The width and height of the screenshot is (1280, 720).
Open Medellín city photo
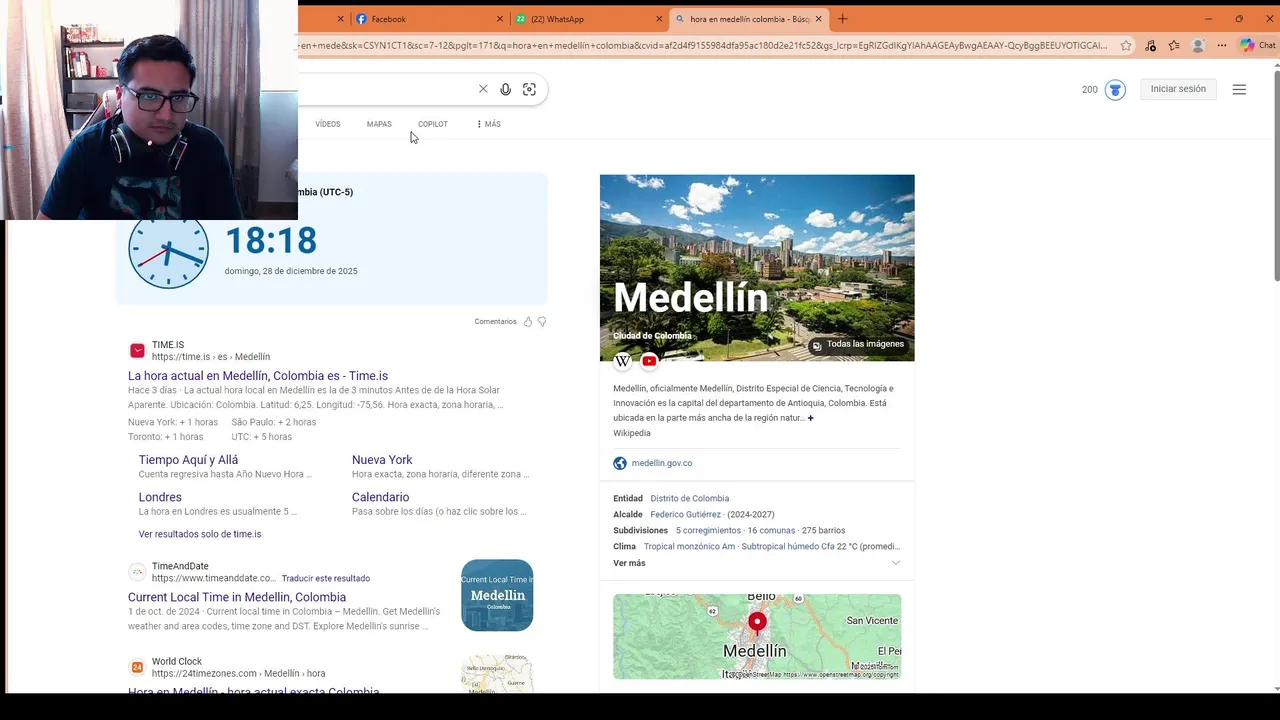coord(757,268)
